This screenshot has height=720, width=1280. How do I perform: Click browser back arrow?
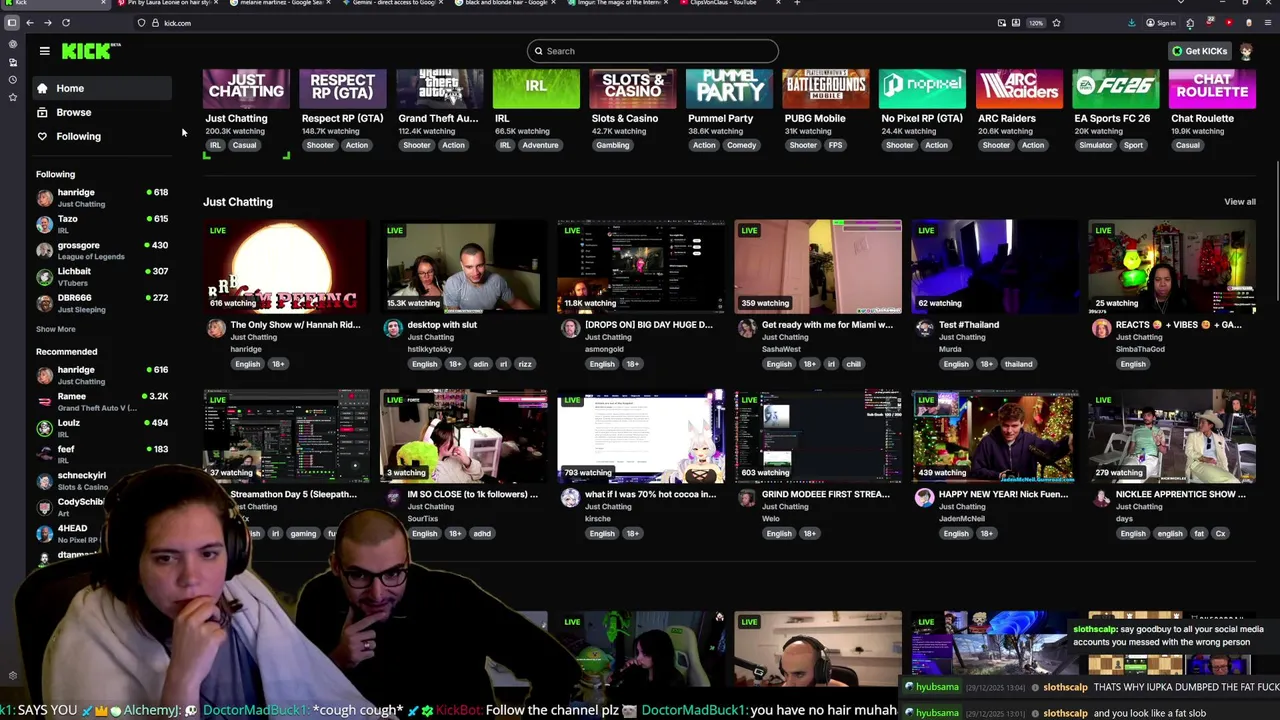click(x=29, y=22)
